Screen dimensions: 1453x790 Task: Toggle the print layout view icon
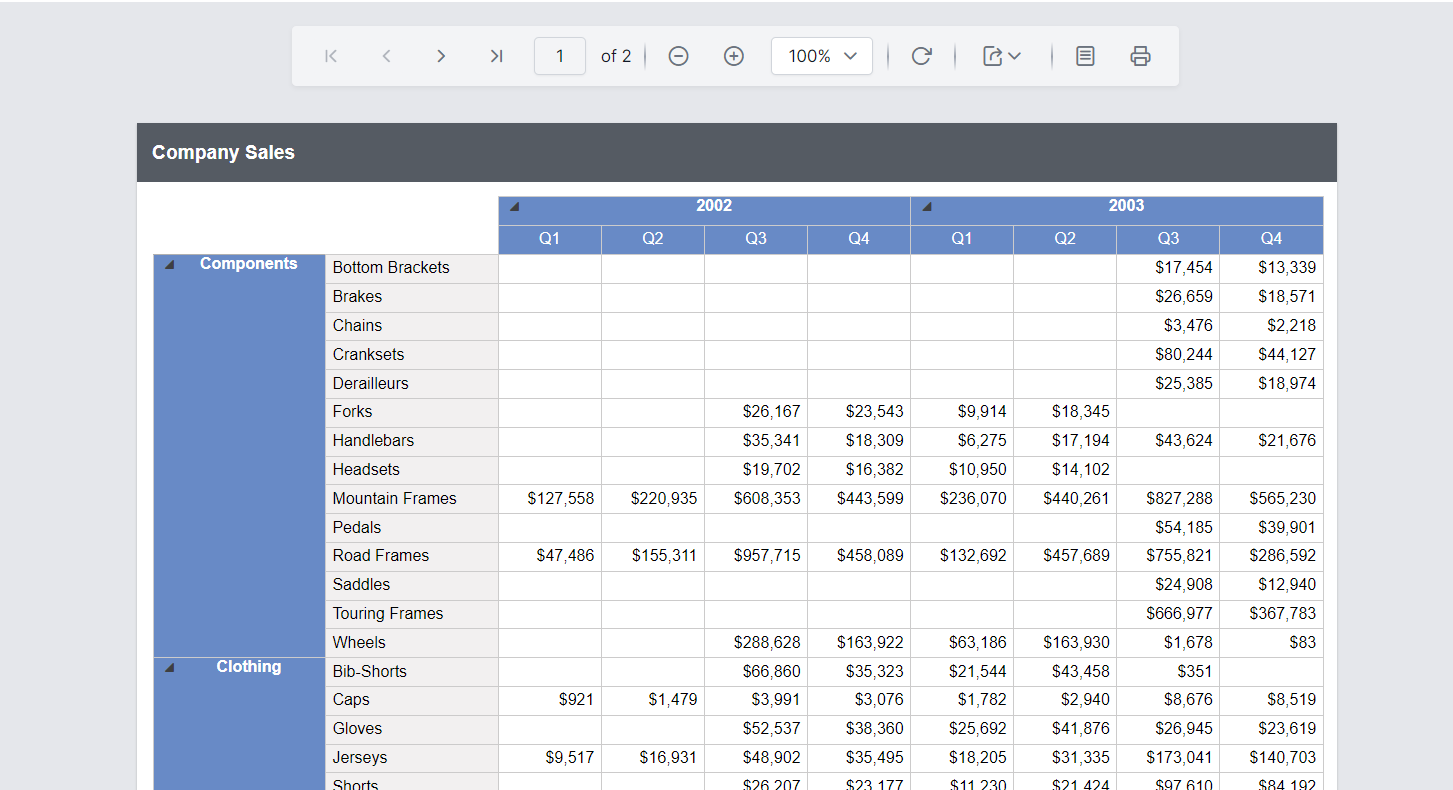(x=1085, y=56)
